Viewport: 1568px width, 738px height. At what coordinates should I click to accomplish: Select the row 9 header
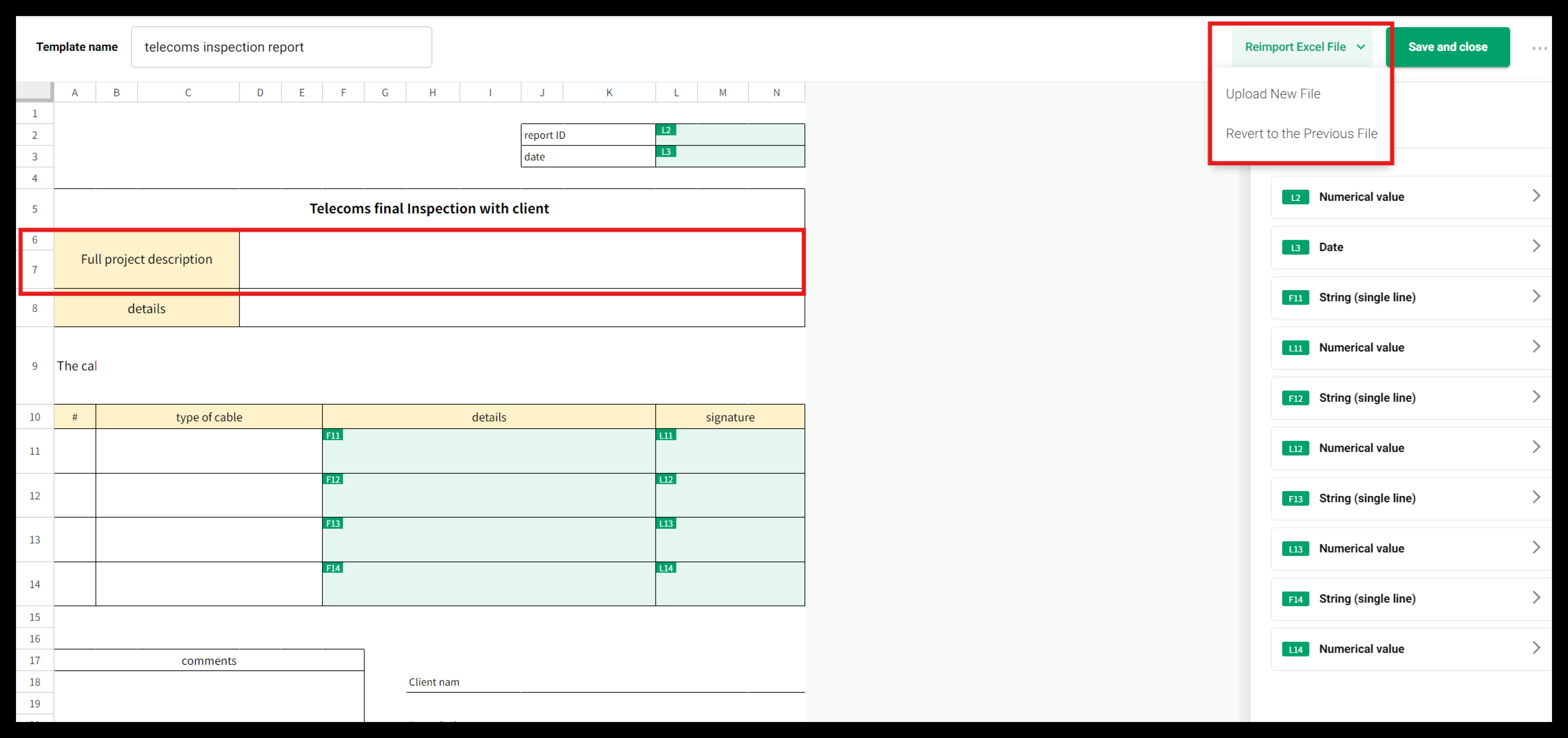(x=35, y=366)
